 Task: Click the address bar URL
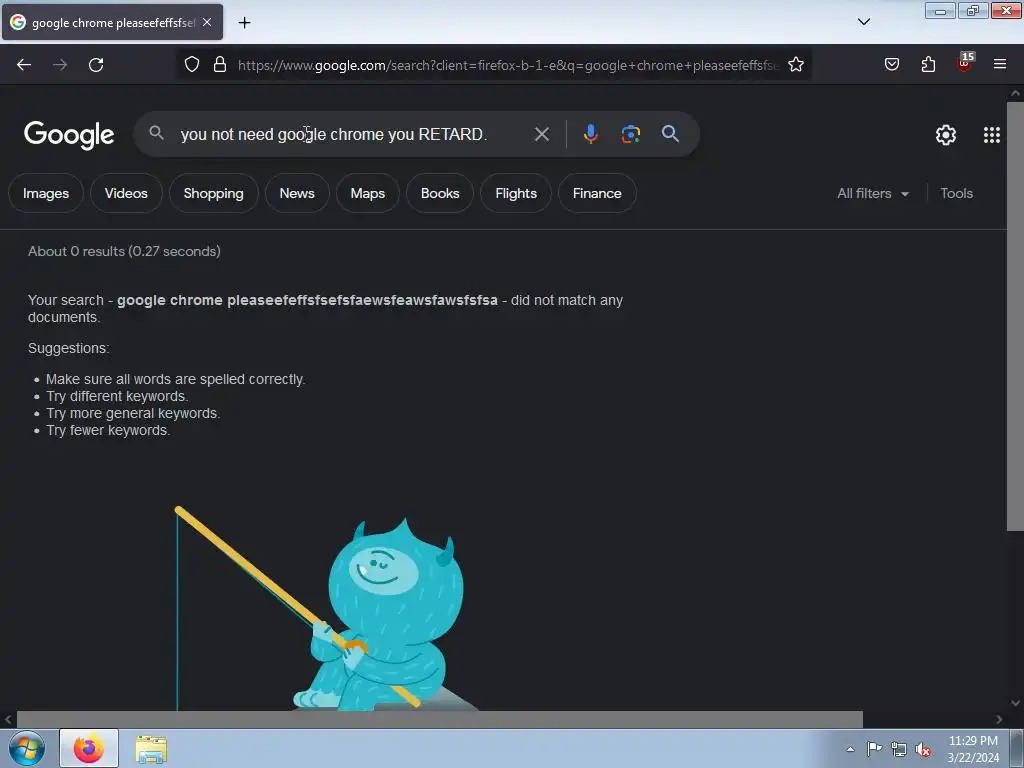pos(508,65)
